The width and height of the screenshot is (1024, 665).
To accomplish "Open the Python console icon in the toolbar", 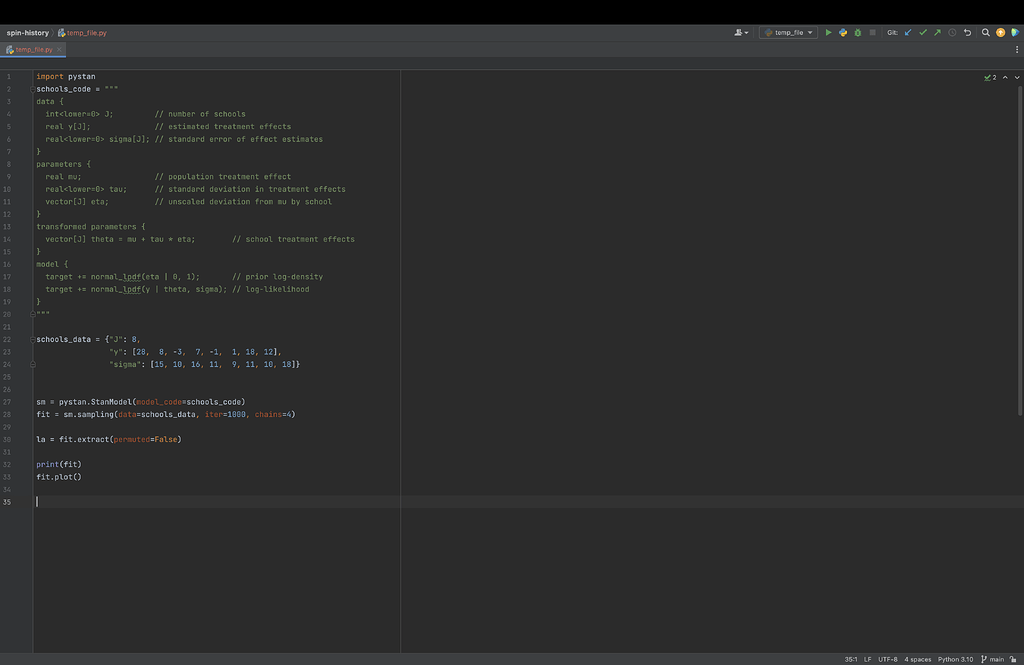I will click(843, 32).
